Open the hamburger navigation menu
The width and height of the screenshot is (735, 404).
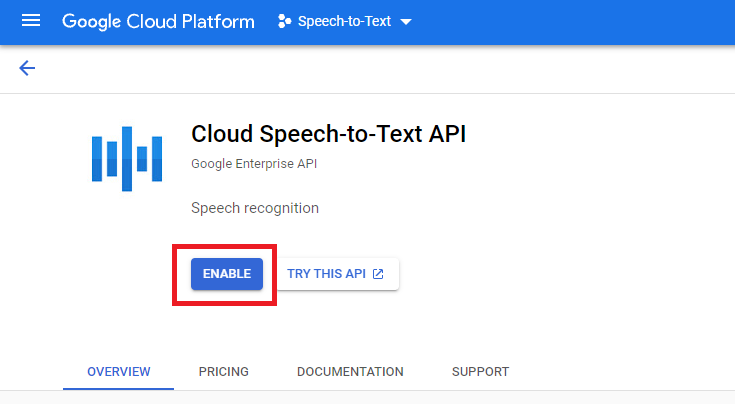click(31, 21)
